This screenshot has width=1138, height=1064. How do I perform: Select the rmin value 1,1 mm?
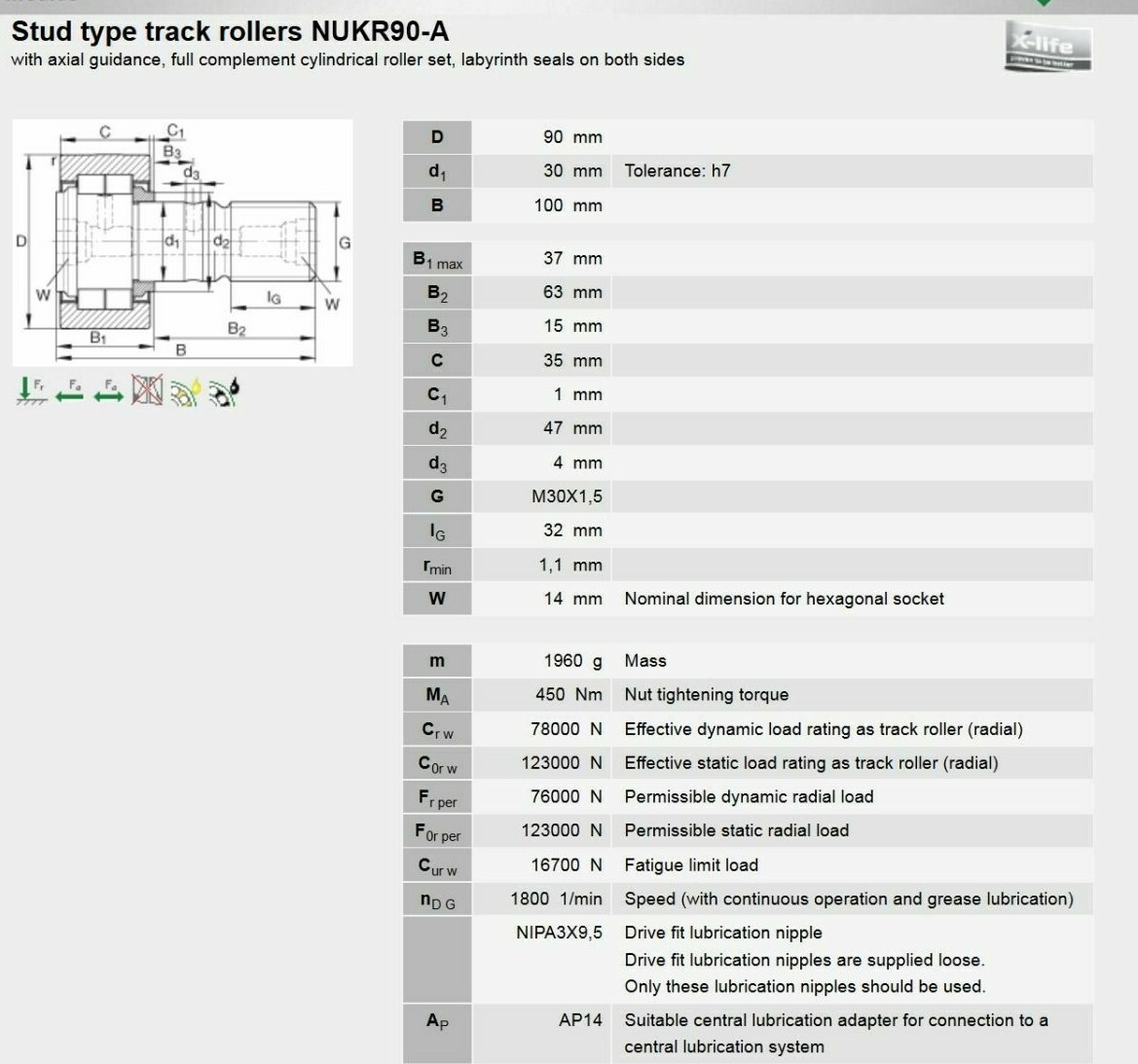coord(570,565)
